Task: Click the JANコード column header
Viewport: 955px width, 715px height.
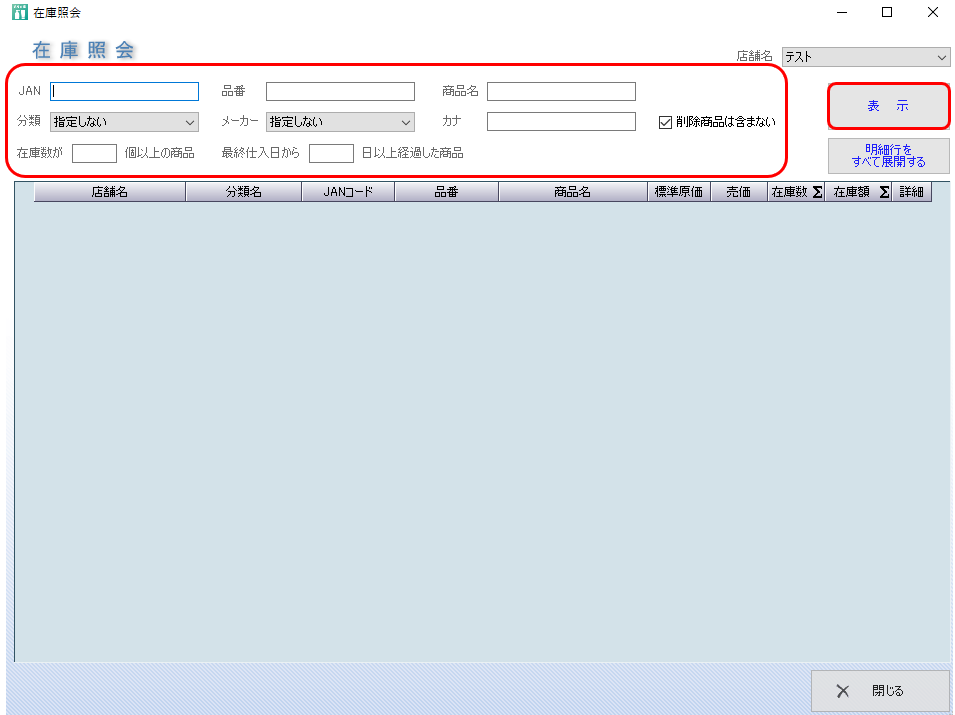Action: pos(348,192)
